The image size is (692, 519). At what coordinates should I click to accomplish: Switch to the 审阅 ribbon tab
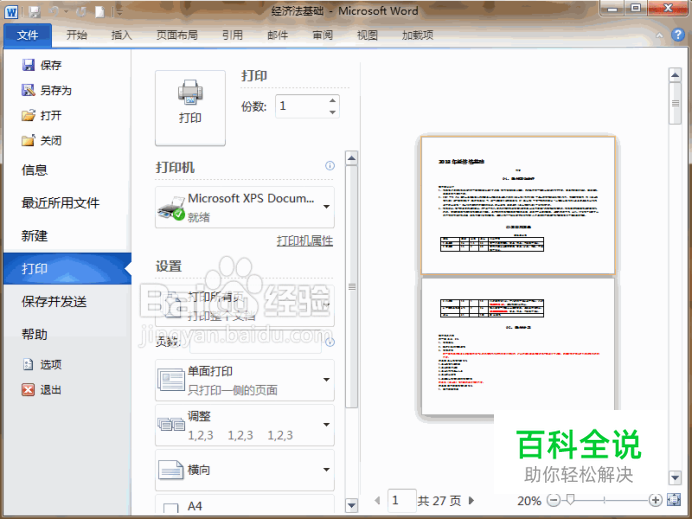coord(322,35)
